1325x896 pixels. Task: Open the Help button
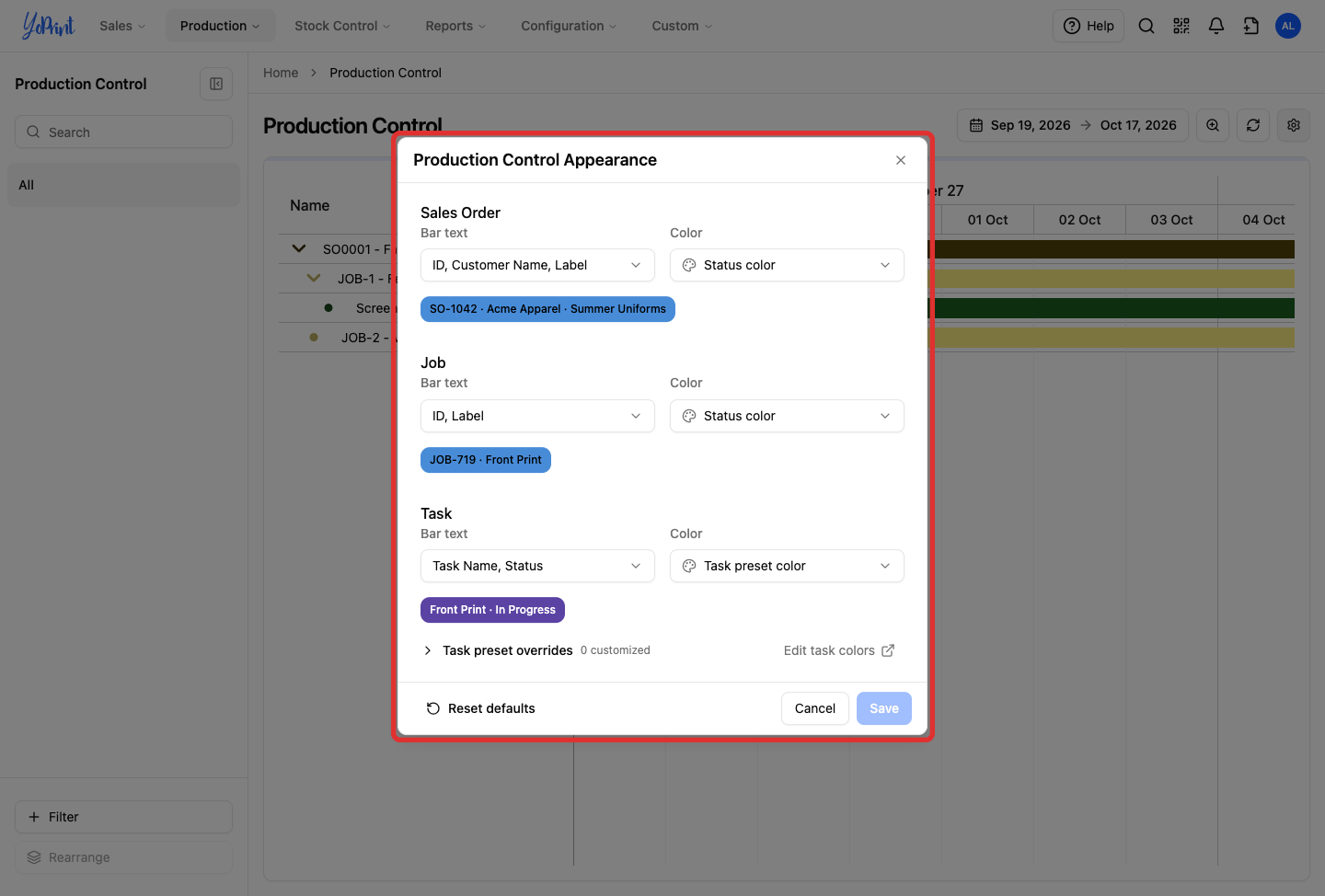point(1089,26)
